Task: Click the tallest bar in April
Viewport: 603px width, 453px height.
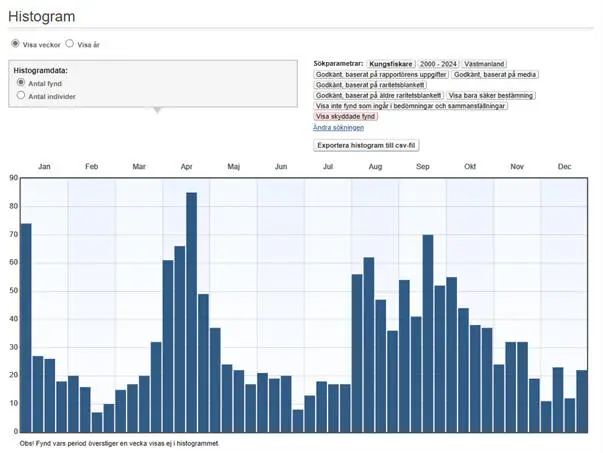Action: point(191,312)
